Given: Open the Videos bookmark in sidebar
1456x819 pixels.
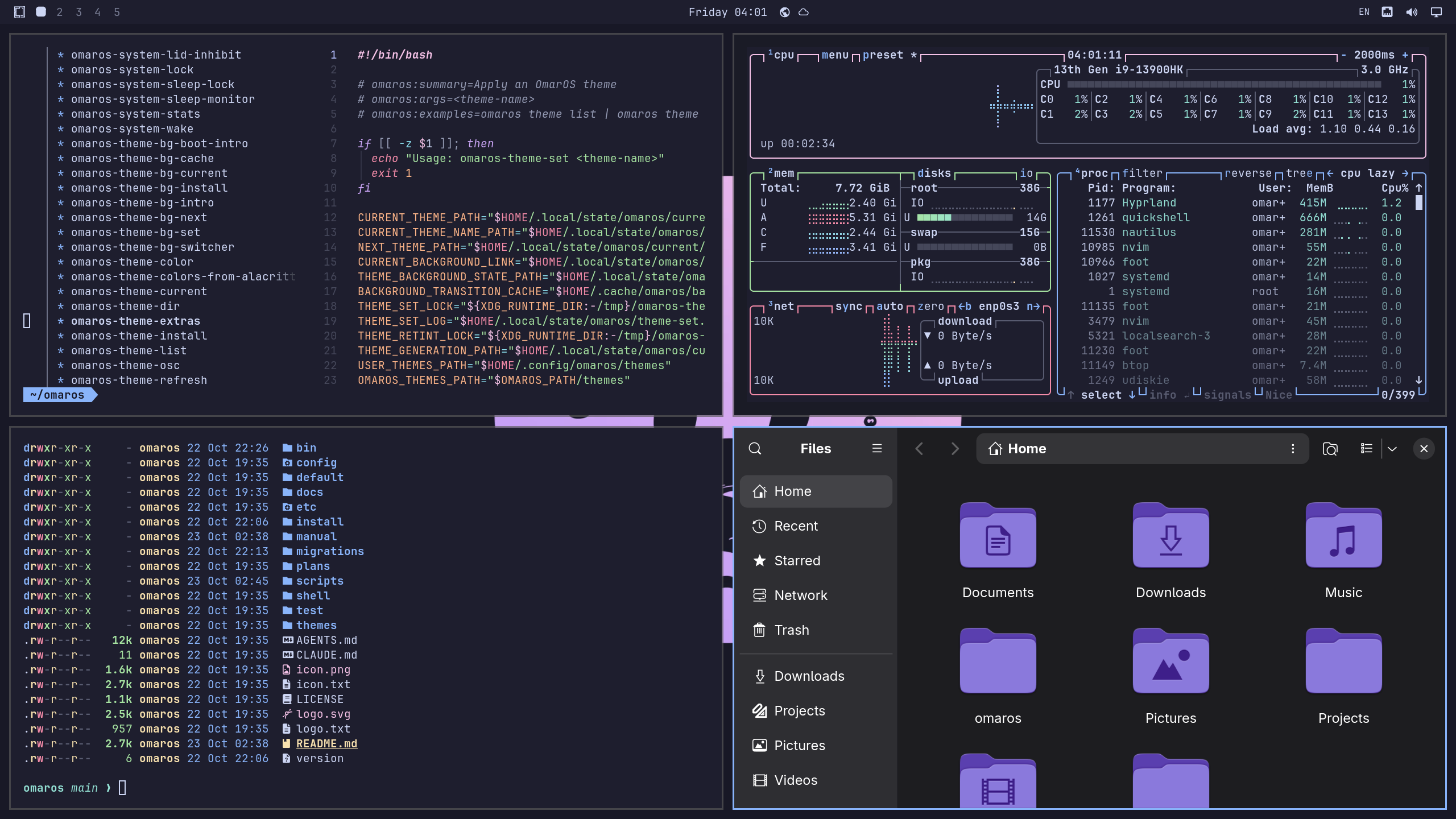Looking at the screenshot, I should click(816, 780).
